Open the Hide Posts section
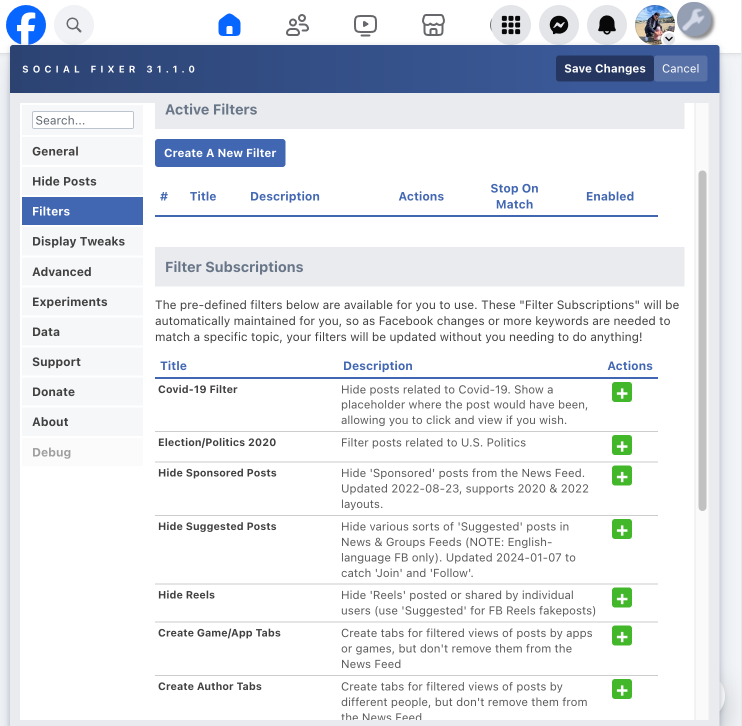 tap(64, 181)
